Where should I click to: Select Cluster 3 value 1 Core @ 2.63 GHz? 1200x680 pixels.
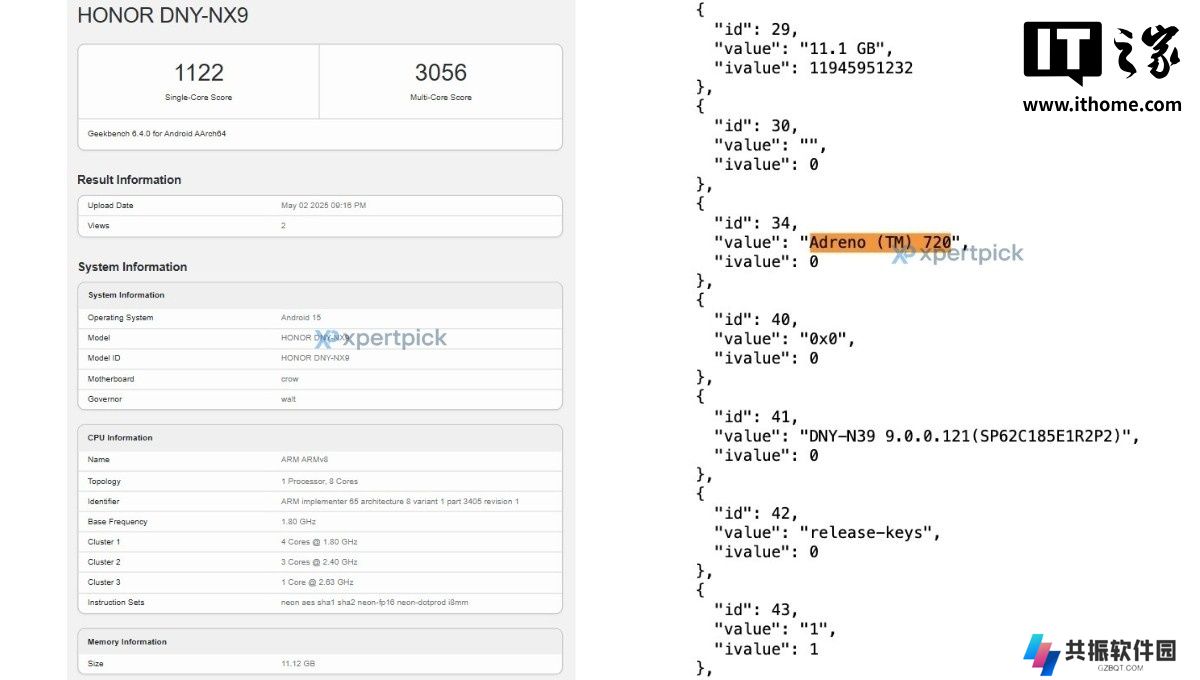click(x=317, y=582)
